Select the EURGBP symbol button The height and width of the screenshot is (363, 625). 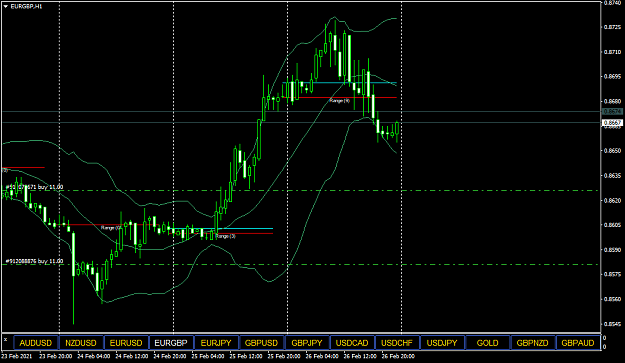coord(171,343)
